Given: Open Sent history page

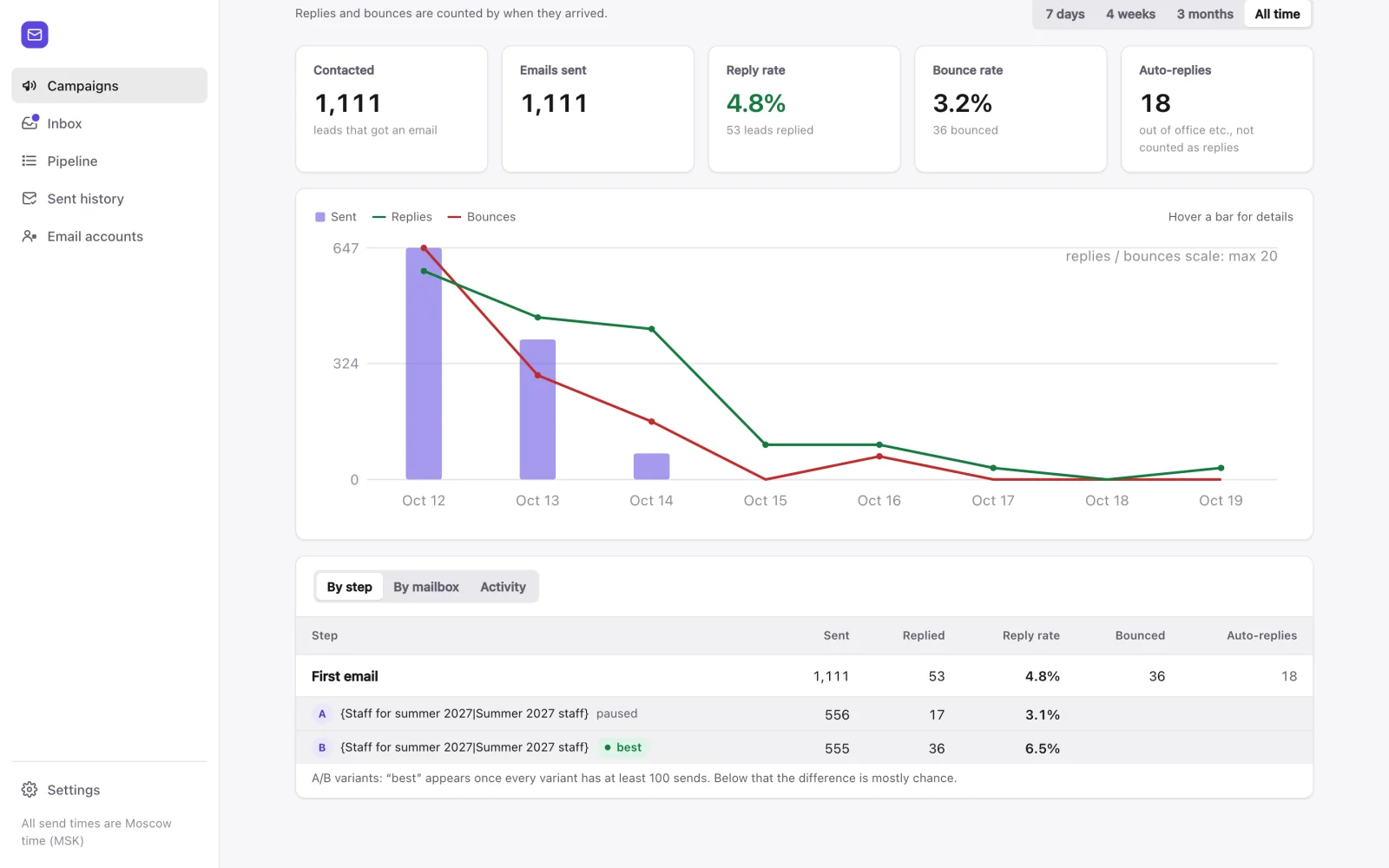Looking at the screenshot, I should (x=109, y=199).
